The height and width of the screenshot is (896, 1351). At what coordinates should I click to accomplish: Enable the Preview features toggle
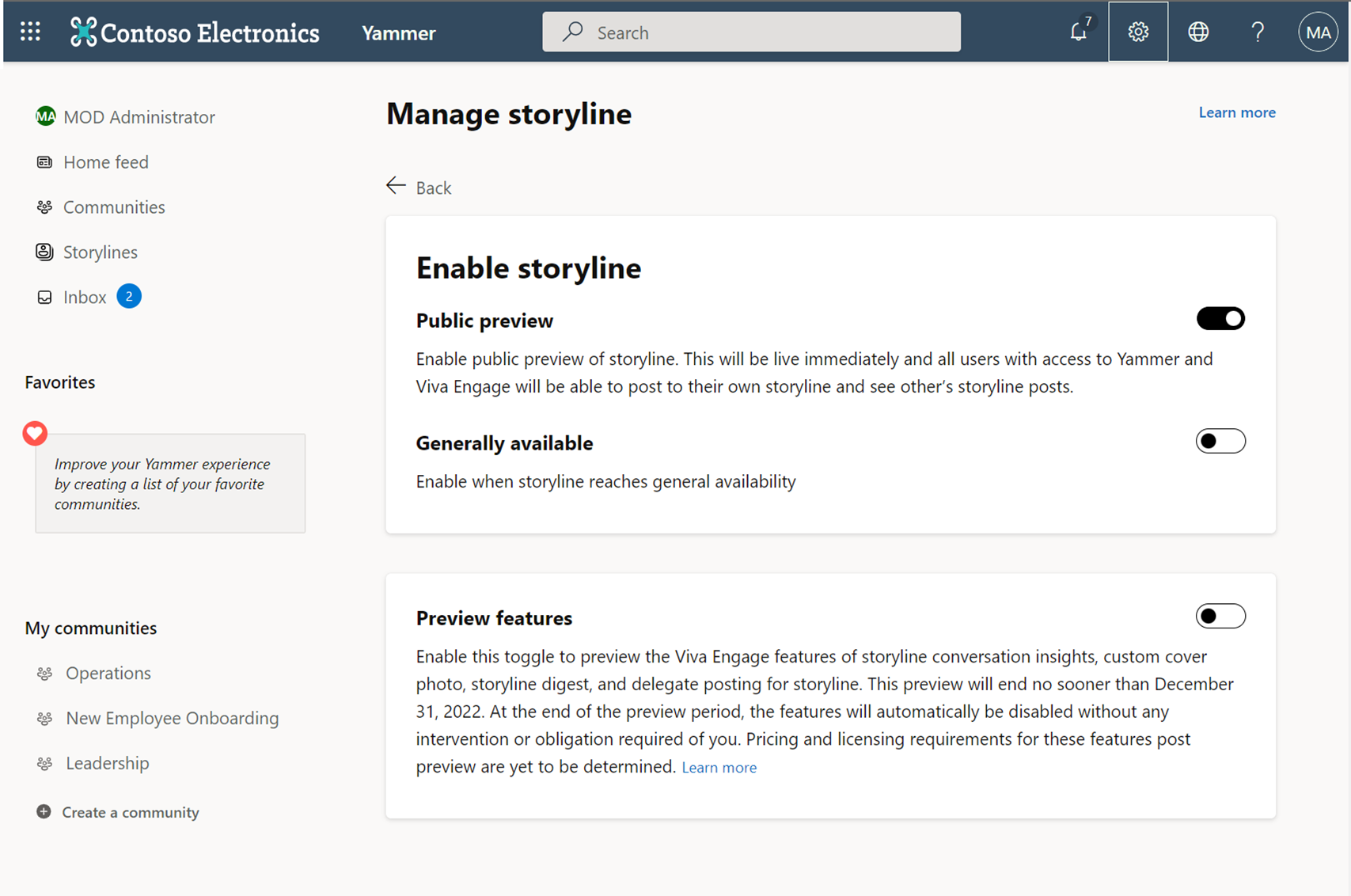[1220, 616]
